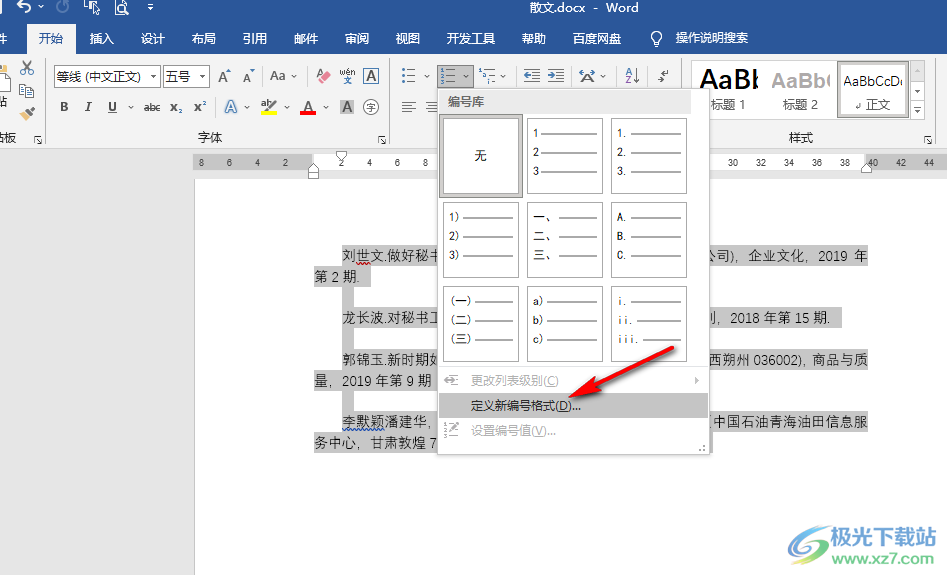Expand Asian layout dropdown arrow
Viewport: 947px width, 575px height.
[603, 77]
